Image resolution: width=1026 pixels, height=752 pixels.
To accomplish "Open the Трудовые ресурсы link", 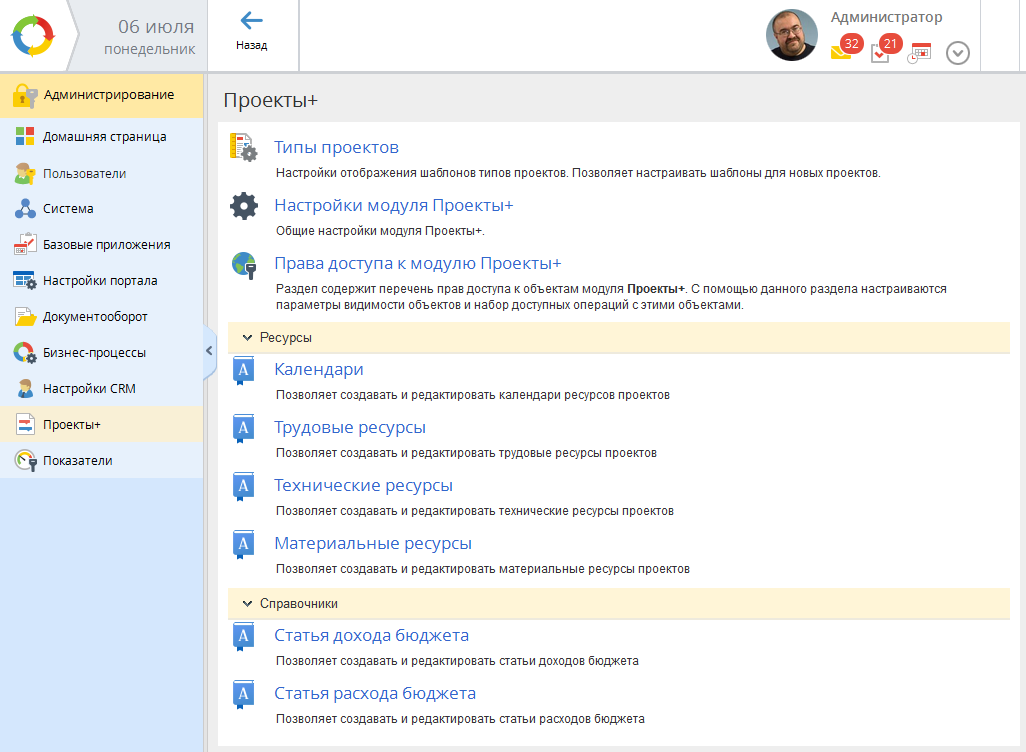I will pyautogui.click(x=350, y=428).
